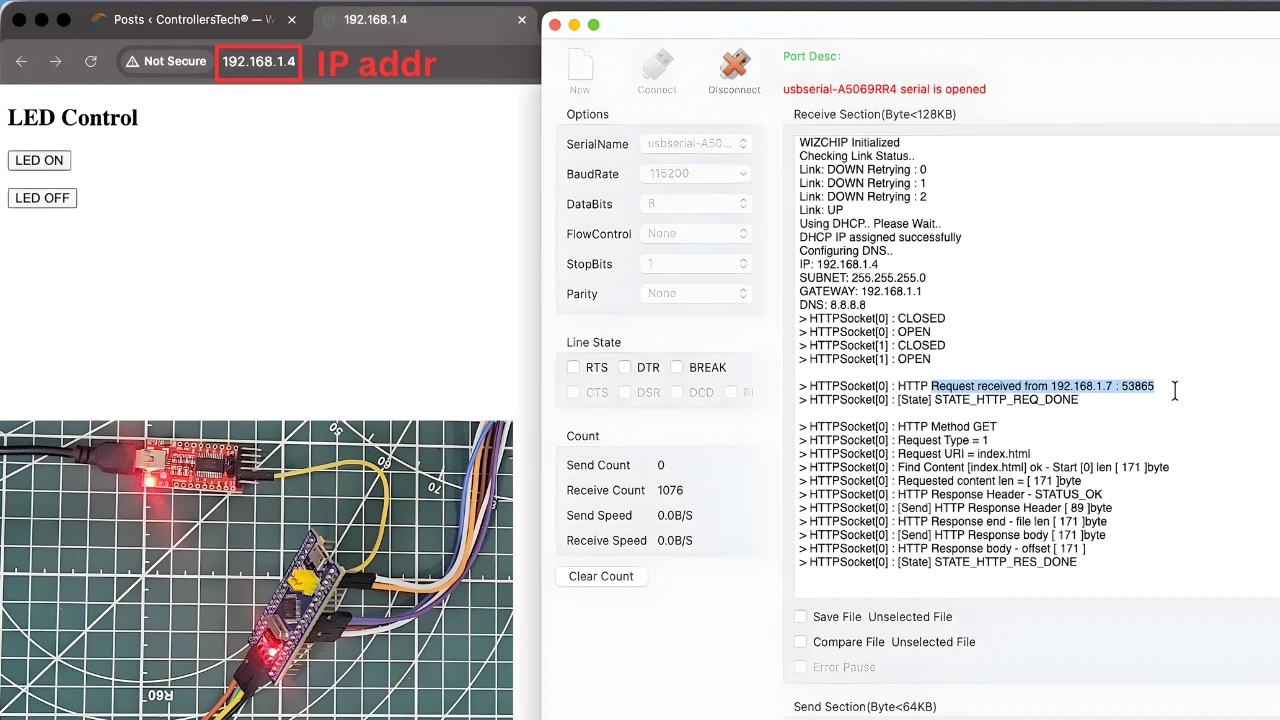The height and width of the screenshot is (720, 1280).
Task: Click the Not Secure warning icon
Action: point(132,62)
